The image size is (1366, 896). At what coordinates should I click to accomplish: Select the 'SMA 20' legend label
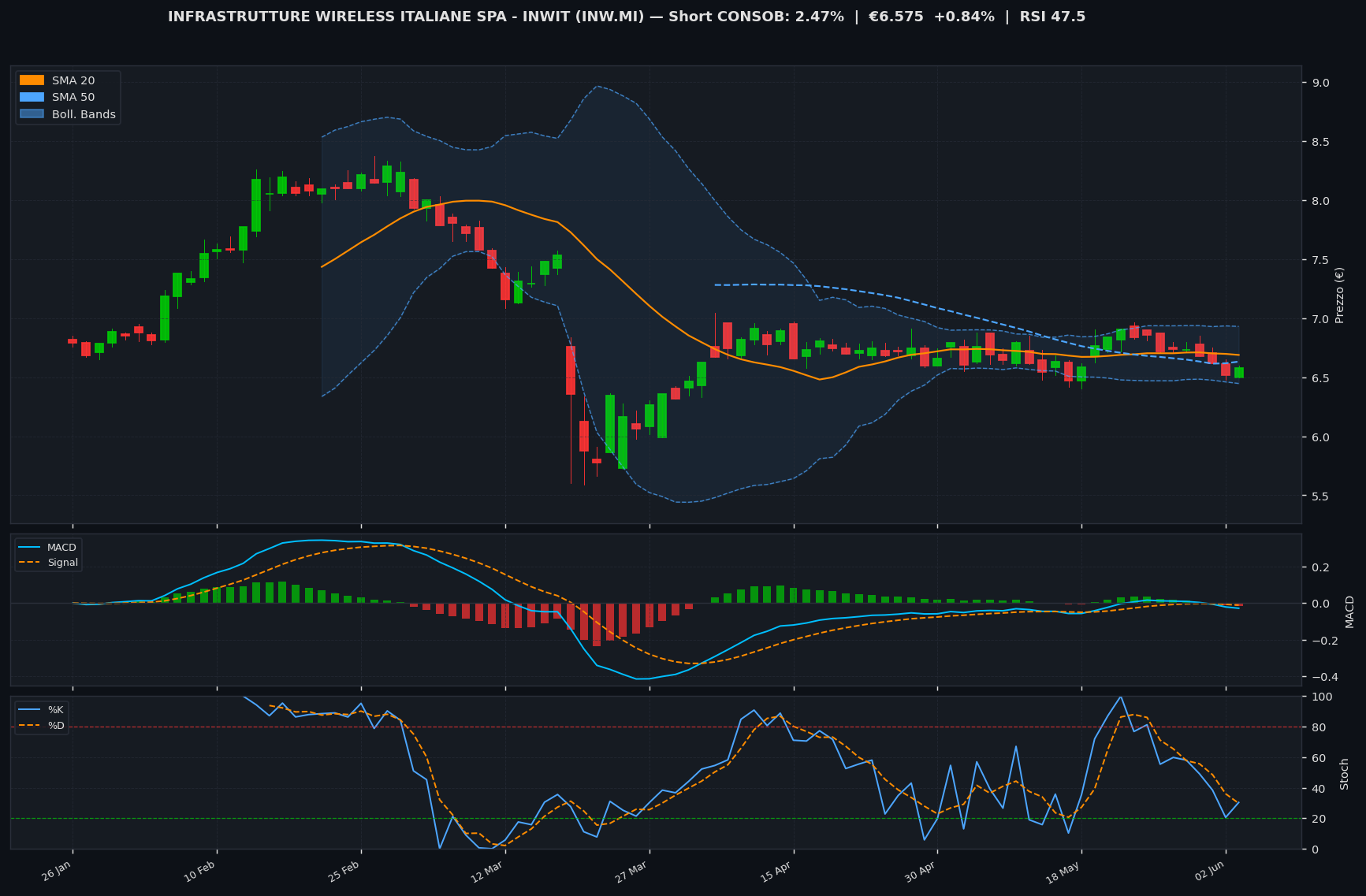point(73,80)
